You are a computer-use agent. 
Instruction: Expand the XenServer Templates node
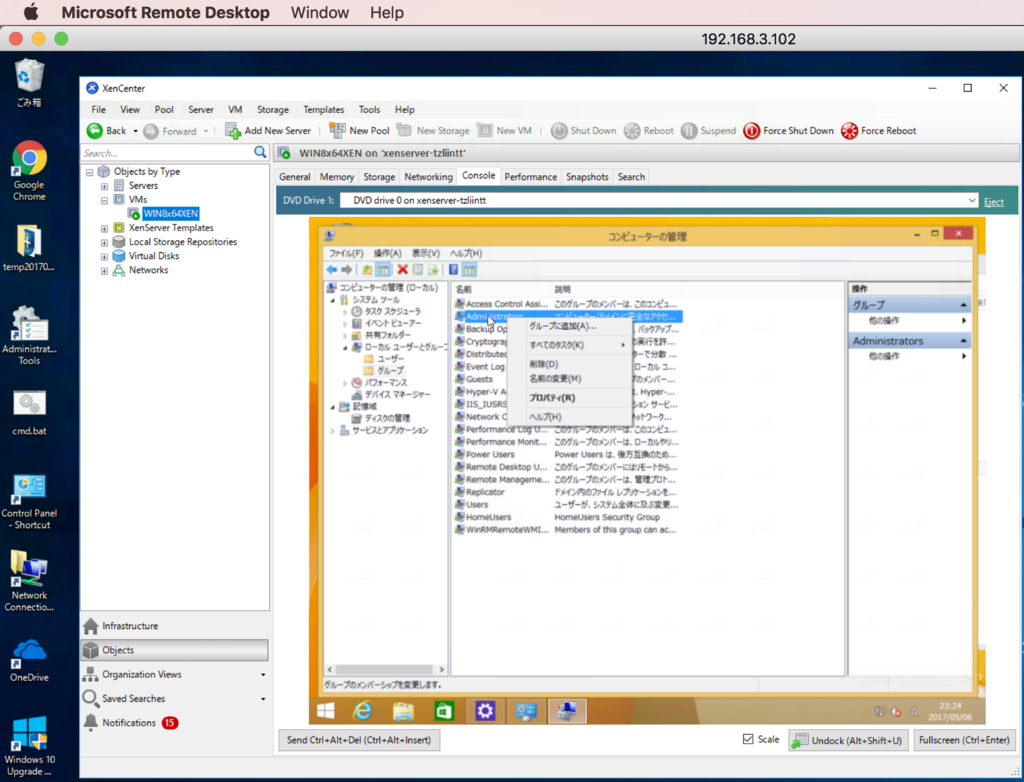(x=104, y=229)
